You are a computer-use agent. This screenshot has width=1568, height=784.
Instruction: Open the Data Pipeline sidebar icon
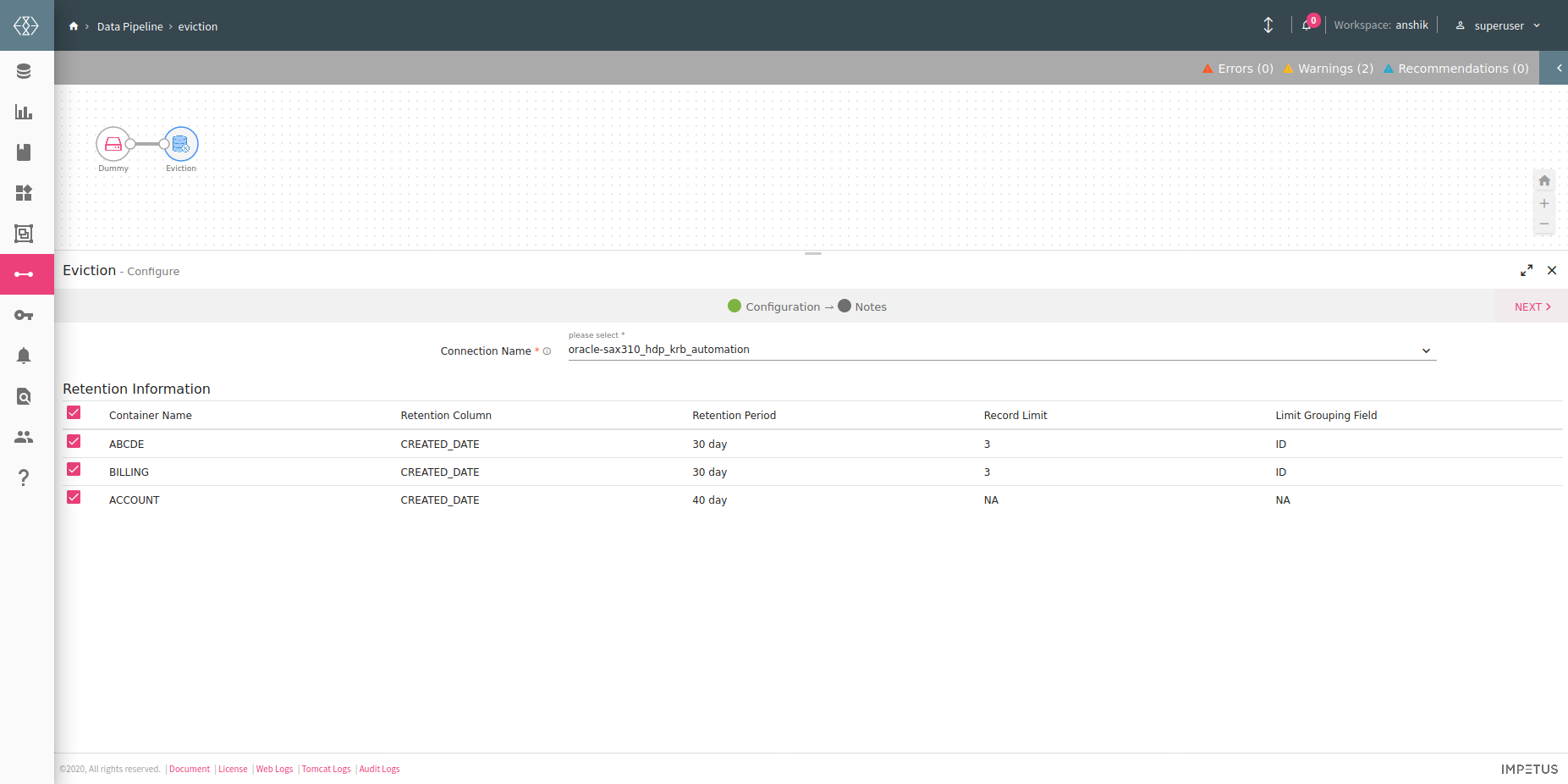coord(24,274)
